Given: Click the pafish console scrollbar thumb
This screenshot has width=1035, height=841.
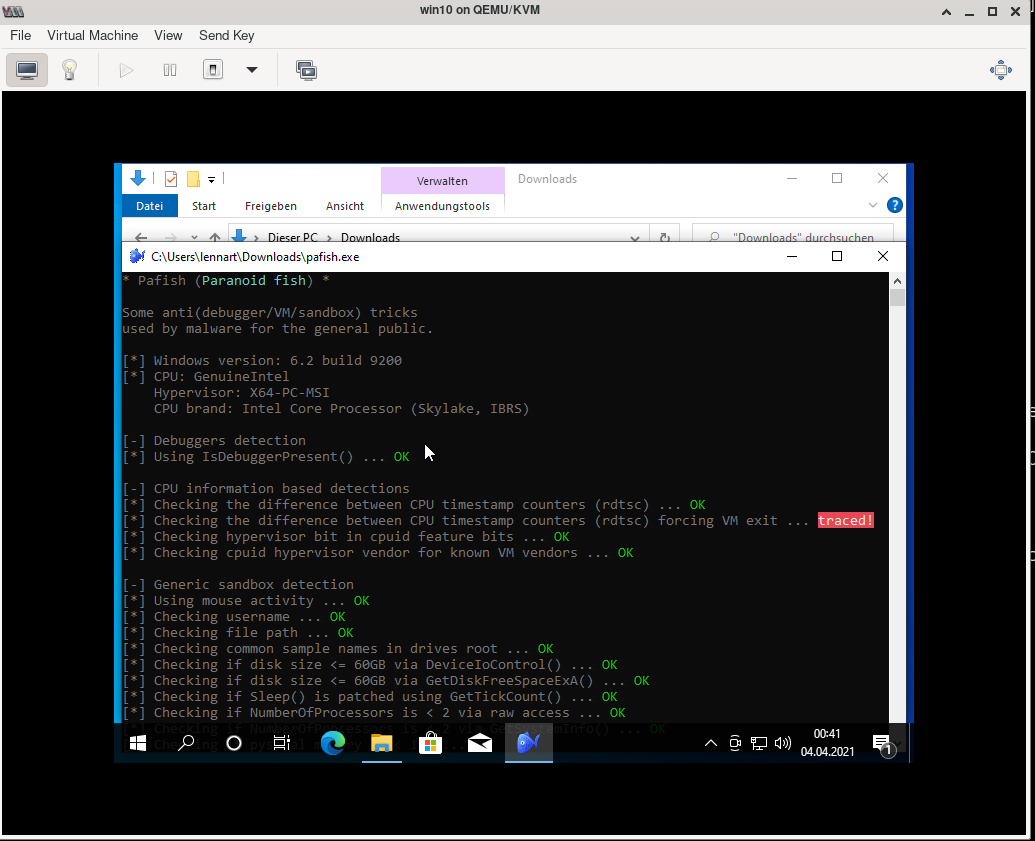Looking at the screenshot, I should (x=897, y=298).
